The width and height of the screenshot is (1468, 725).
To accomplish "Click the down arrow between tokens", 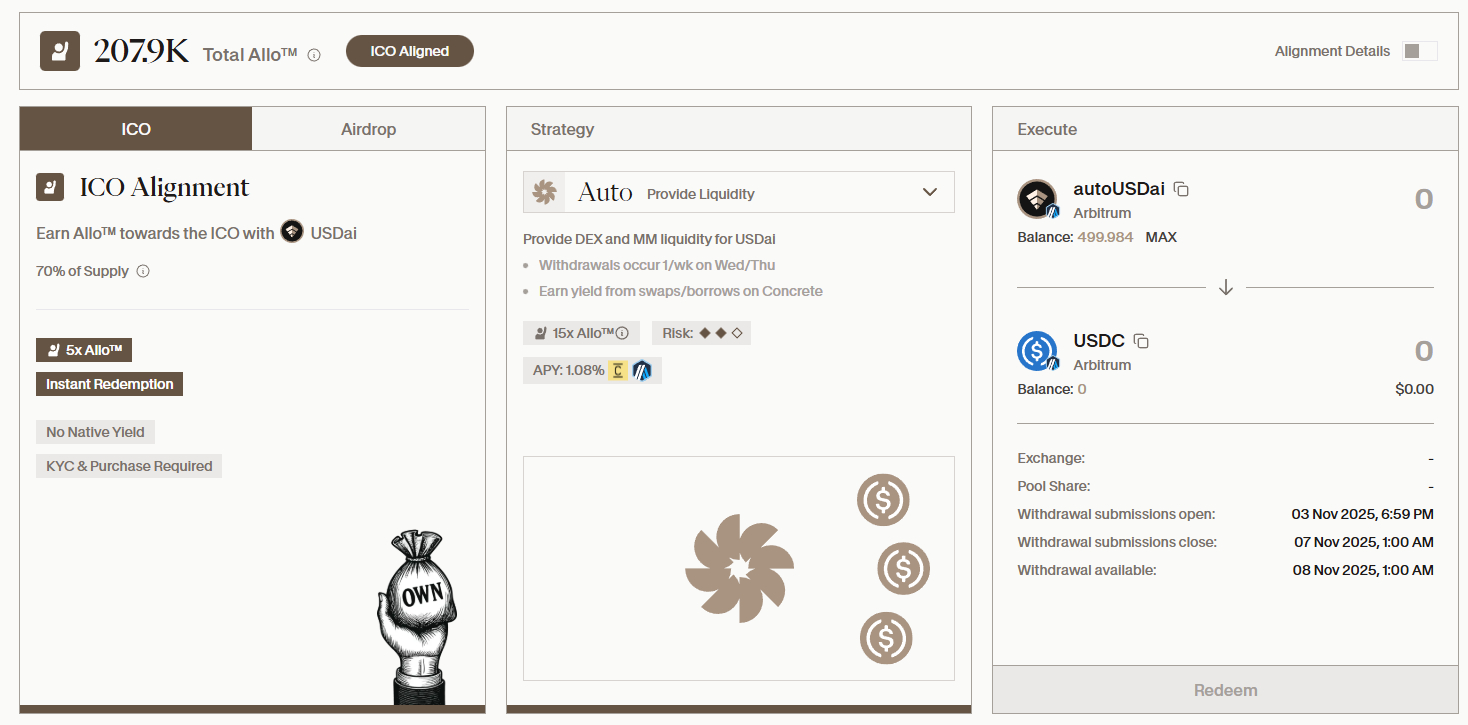I will point(1226,288).
